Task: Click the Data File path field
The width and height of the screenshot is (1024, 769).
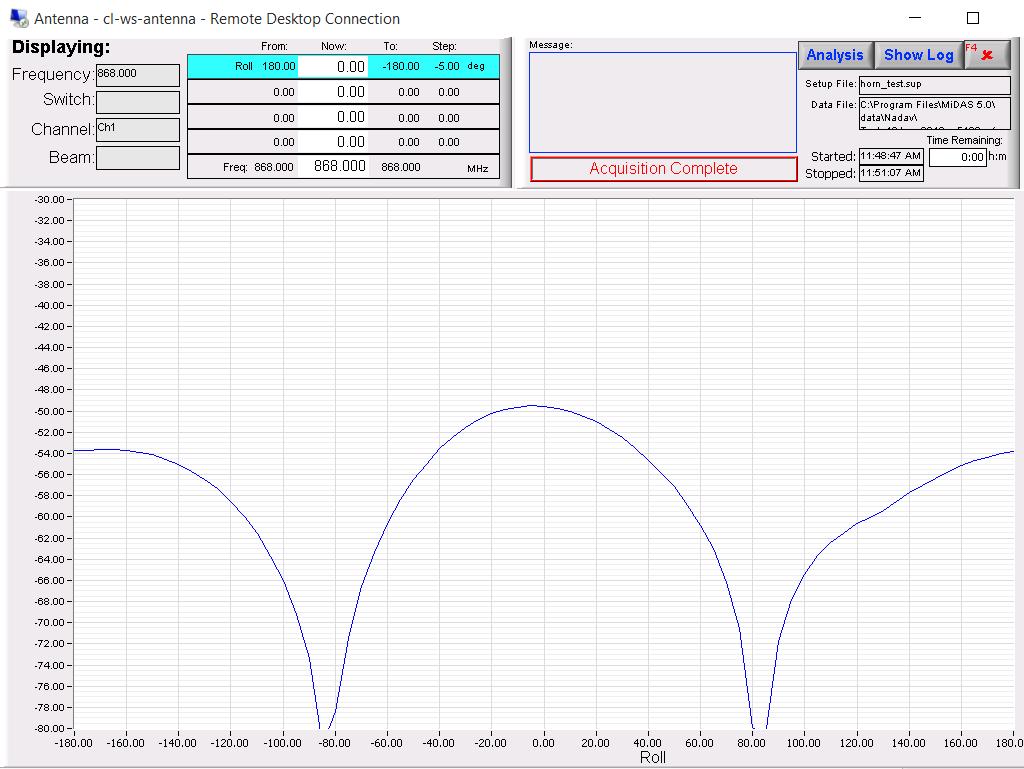Action: click(x=935, y=113)
